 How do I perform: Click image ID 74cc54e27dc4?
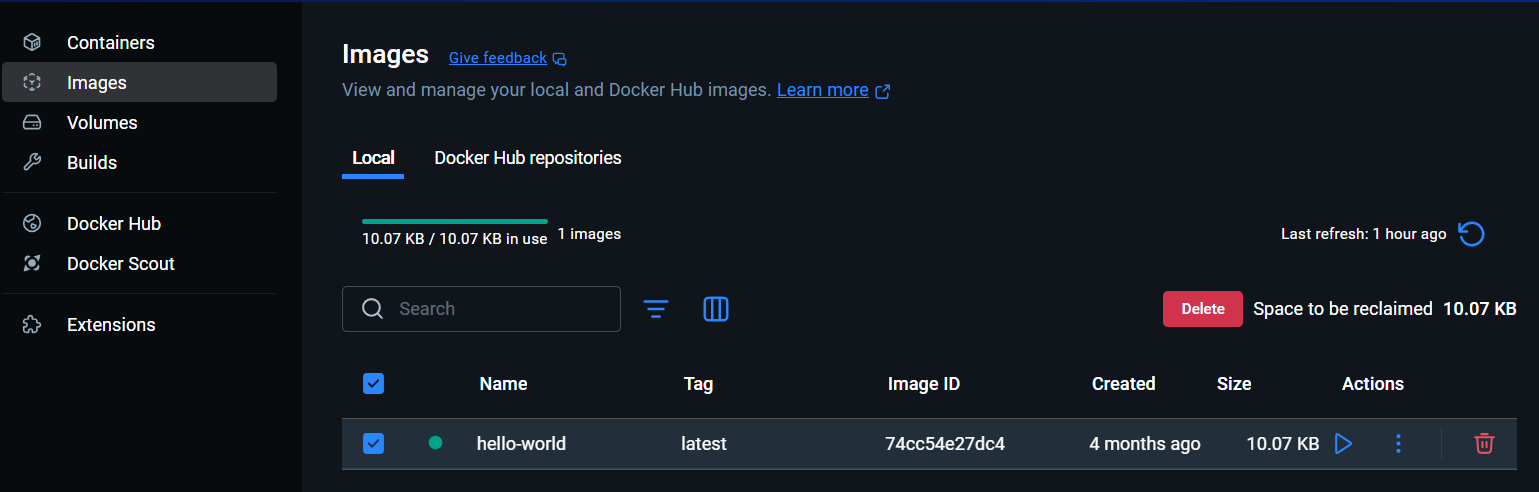point(945,443)
